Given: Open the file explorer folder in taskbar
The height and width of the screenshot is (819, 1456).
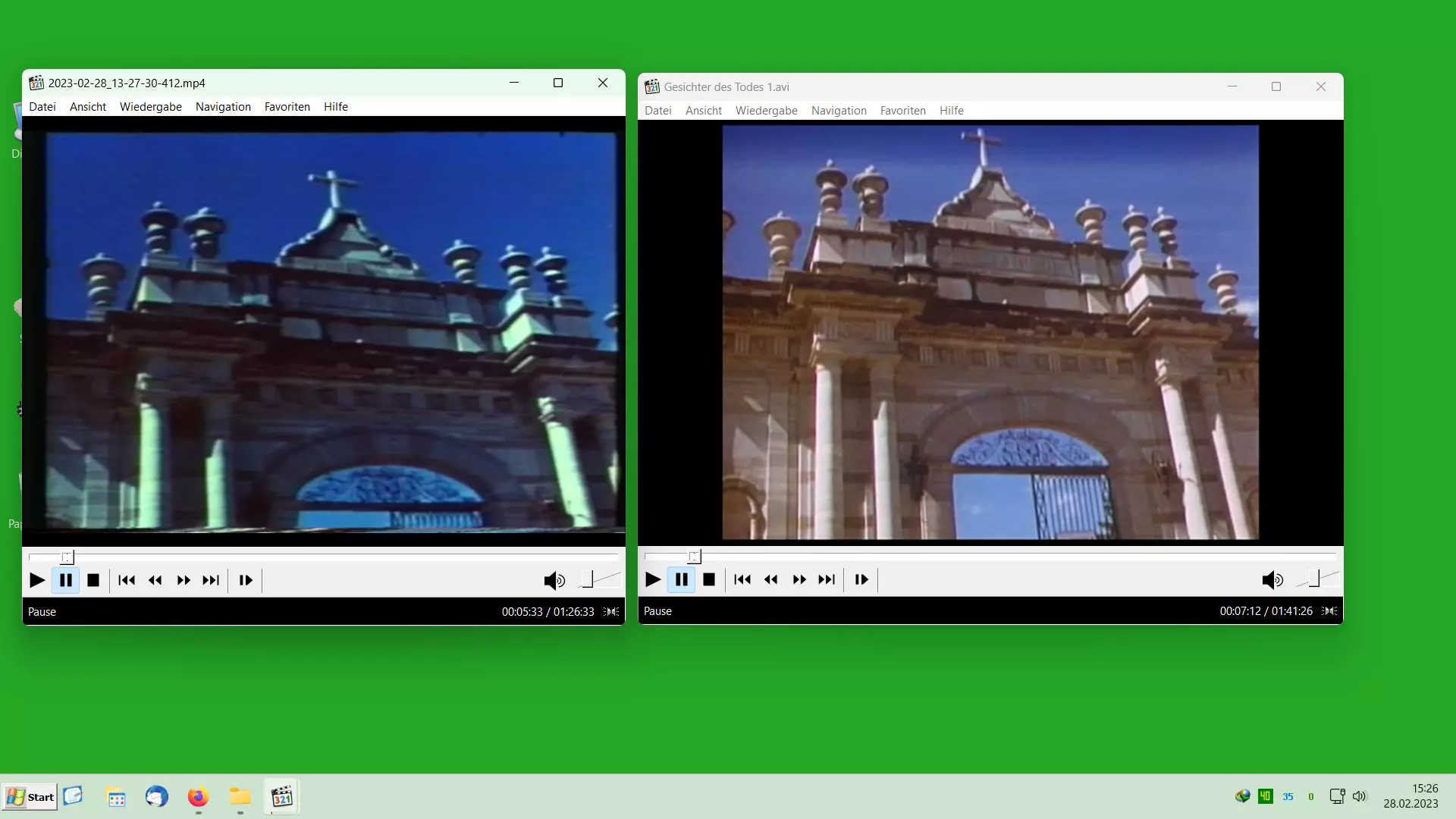Looking at the screenshot, I should pyautogui.click(x=240, y=796).
